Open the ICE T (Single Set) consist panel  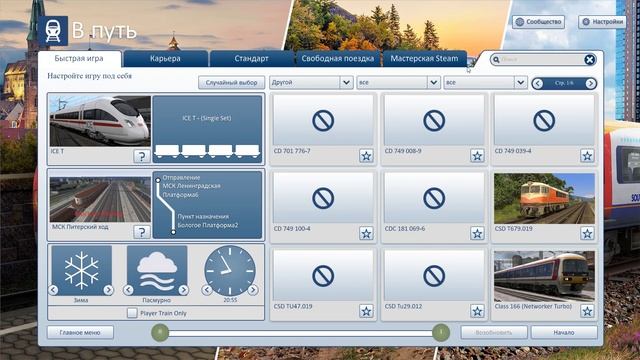point(207,129)
